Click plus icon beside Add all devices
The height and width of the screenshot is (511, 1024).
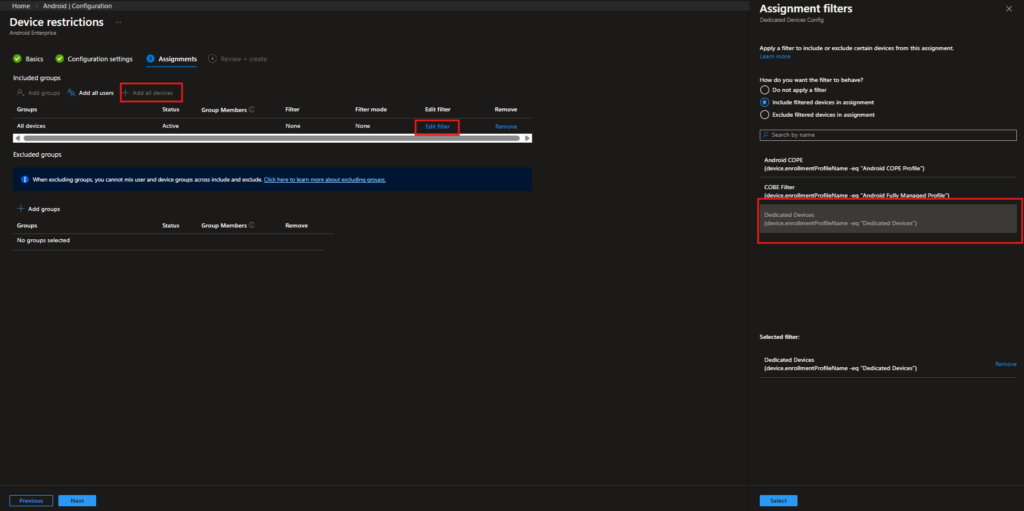coord(125,93)
